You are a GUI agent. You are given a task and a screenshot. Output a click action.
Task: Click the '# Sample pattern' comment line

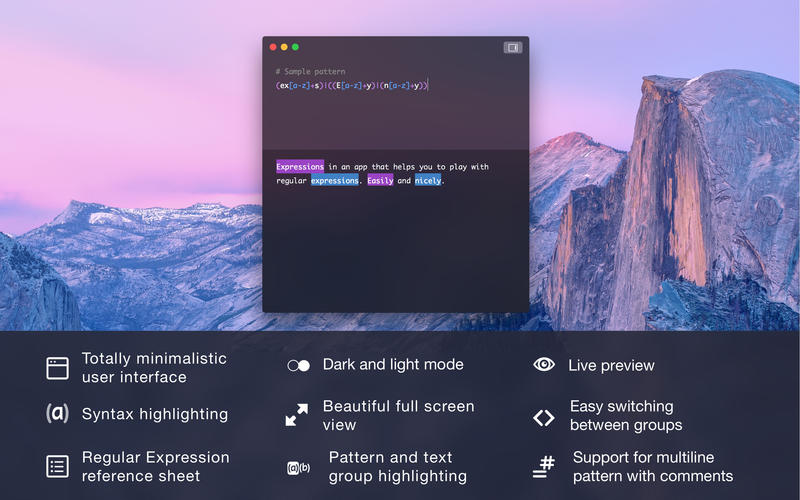(x=310, y=71)
